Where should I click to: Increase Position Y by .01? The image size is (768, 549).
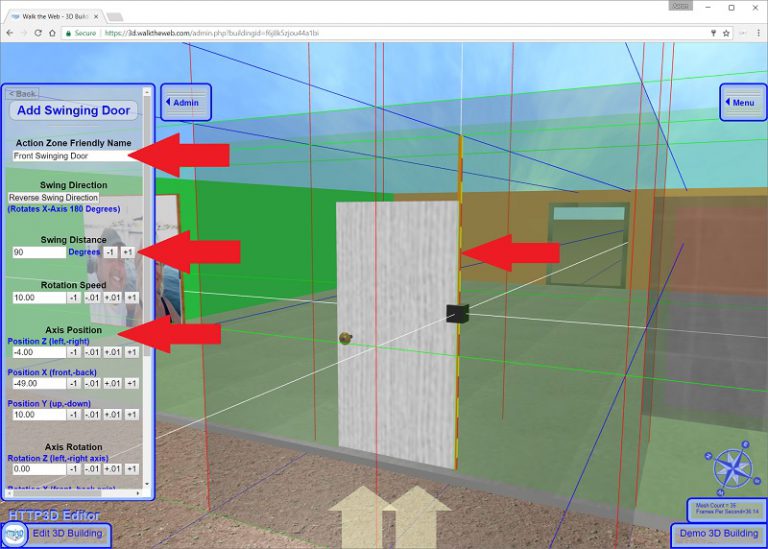pyautogui.click(x=112, y=414)
